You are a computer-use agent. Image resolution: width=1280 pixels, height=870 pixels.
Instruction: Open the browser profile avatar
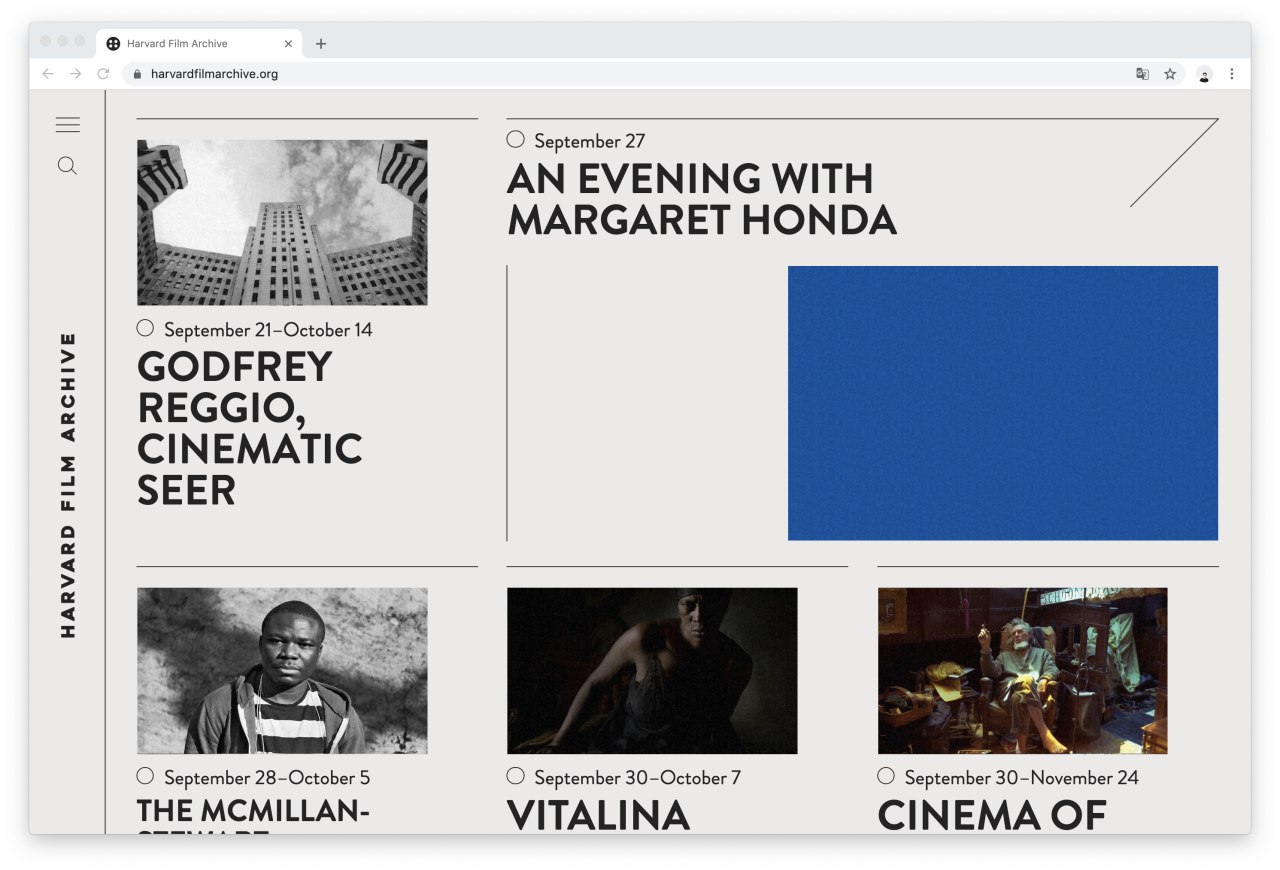pos(1204,74)
